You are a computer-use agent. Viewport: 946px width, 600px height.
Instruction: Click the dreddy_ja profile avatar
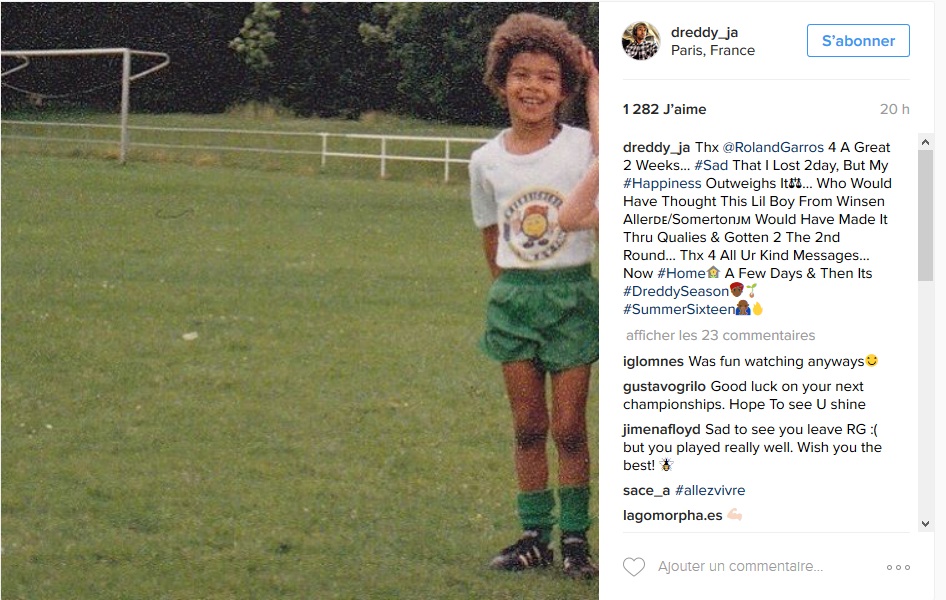[641, 41]
